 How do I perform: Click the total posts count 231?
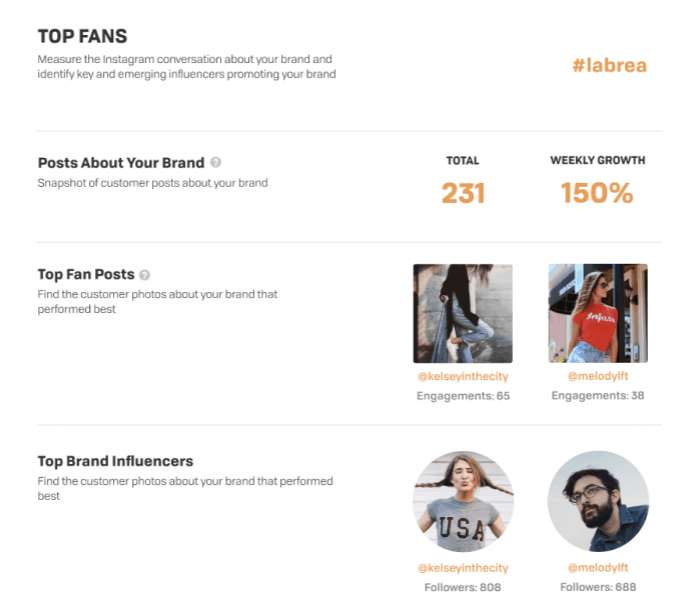pos(463,193)
